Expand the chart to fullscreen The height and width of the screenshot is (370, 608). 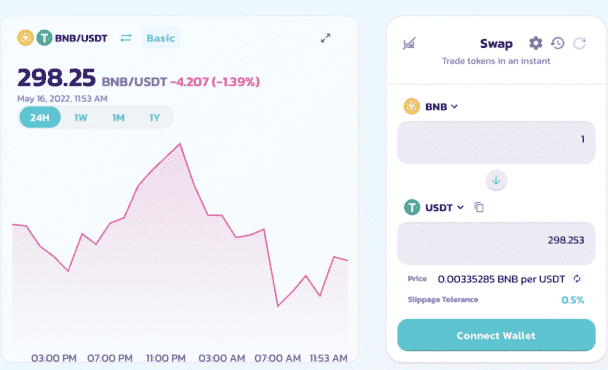pos(326,38)
